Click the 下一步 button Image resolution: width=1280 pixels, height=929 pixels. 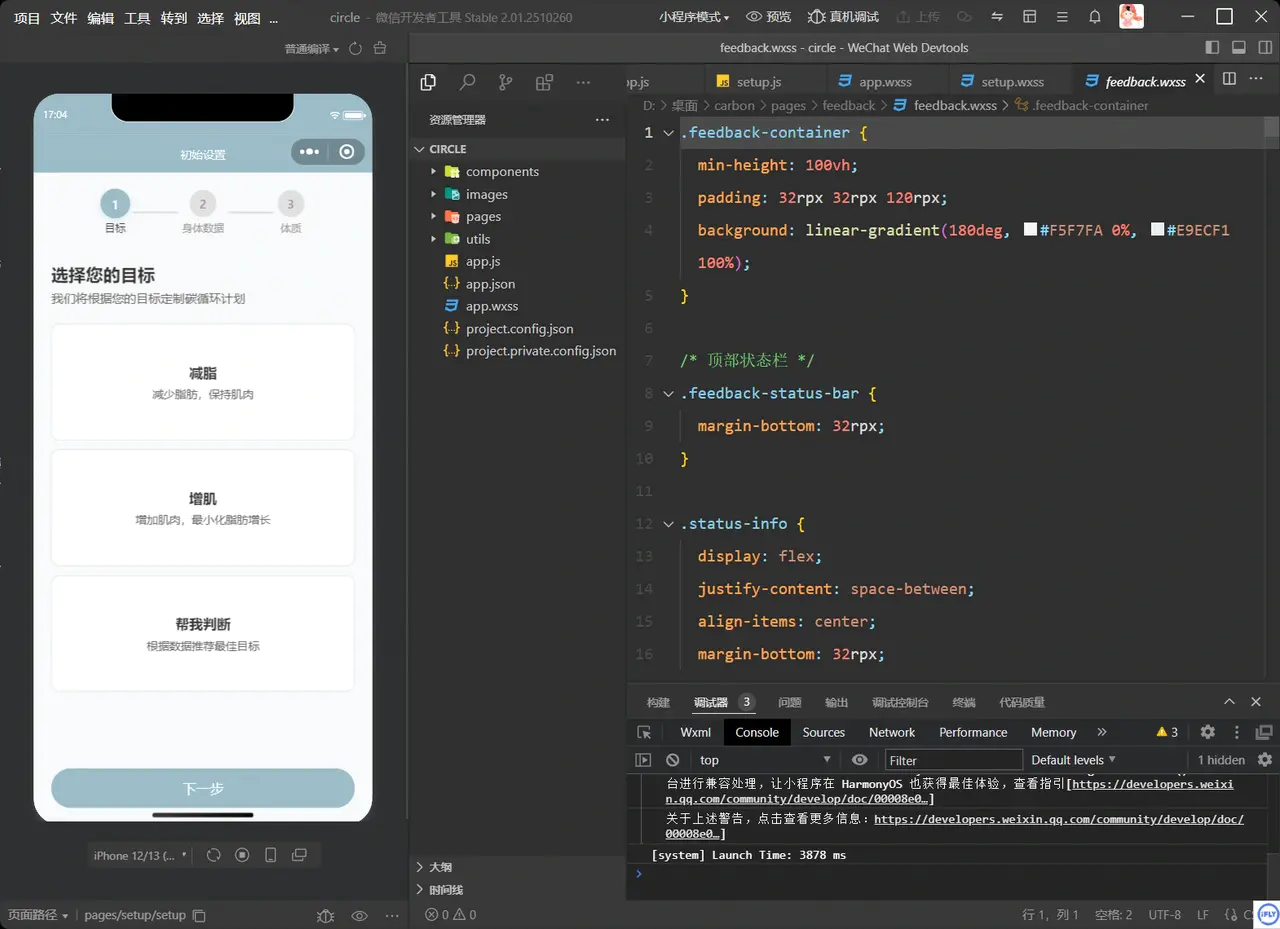(203, 788)
